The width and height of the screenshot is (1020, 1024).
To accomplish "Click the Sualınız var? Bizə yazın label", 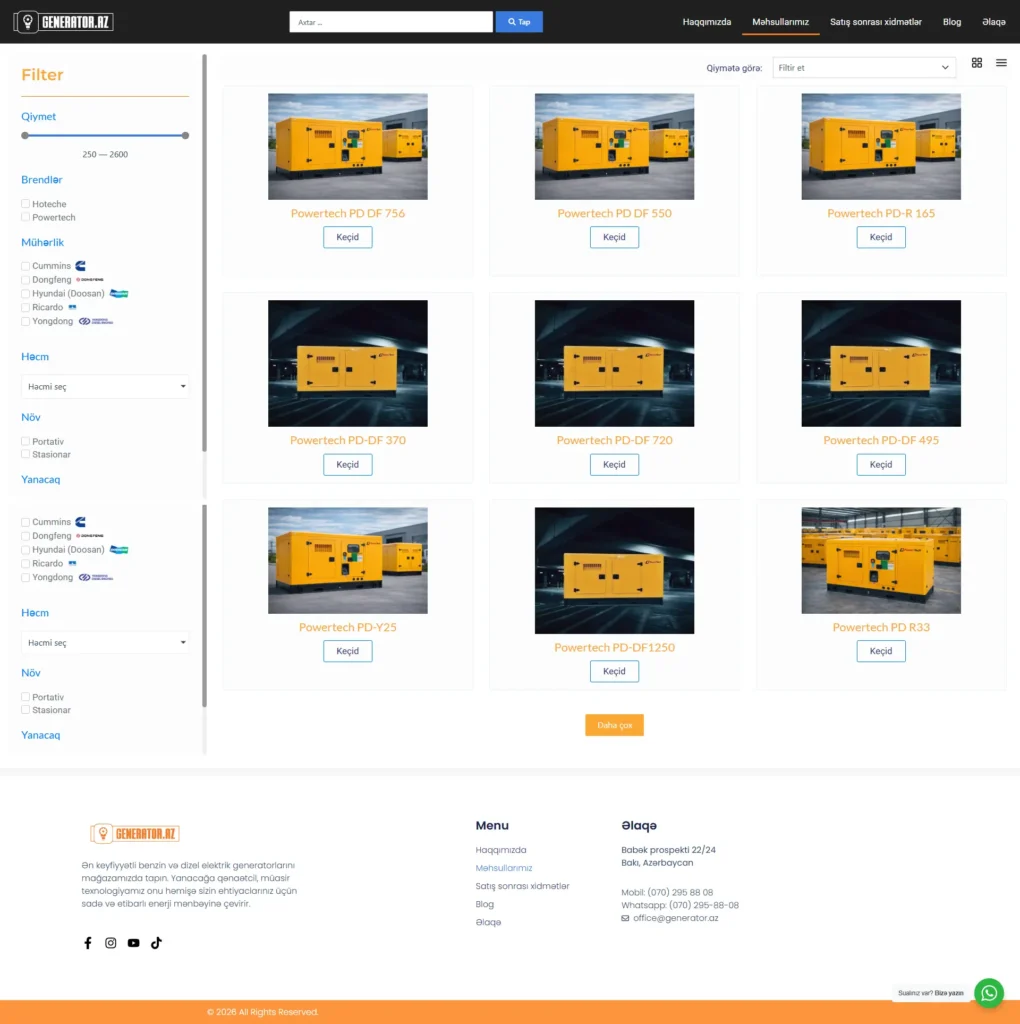I will click(x=931, y=993).
